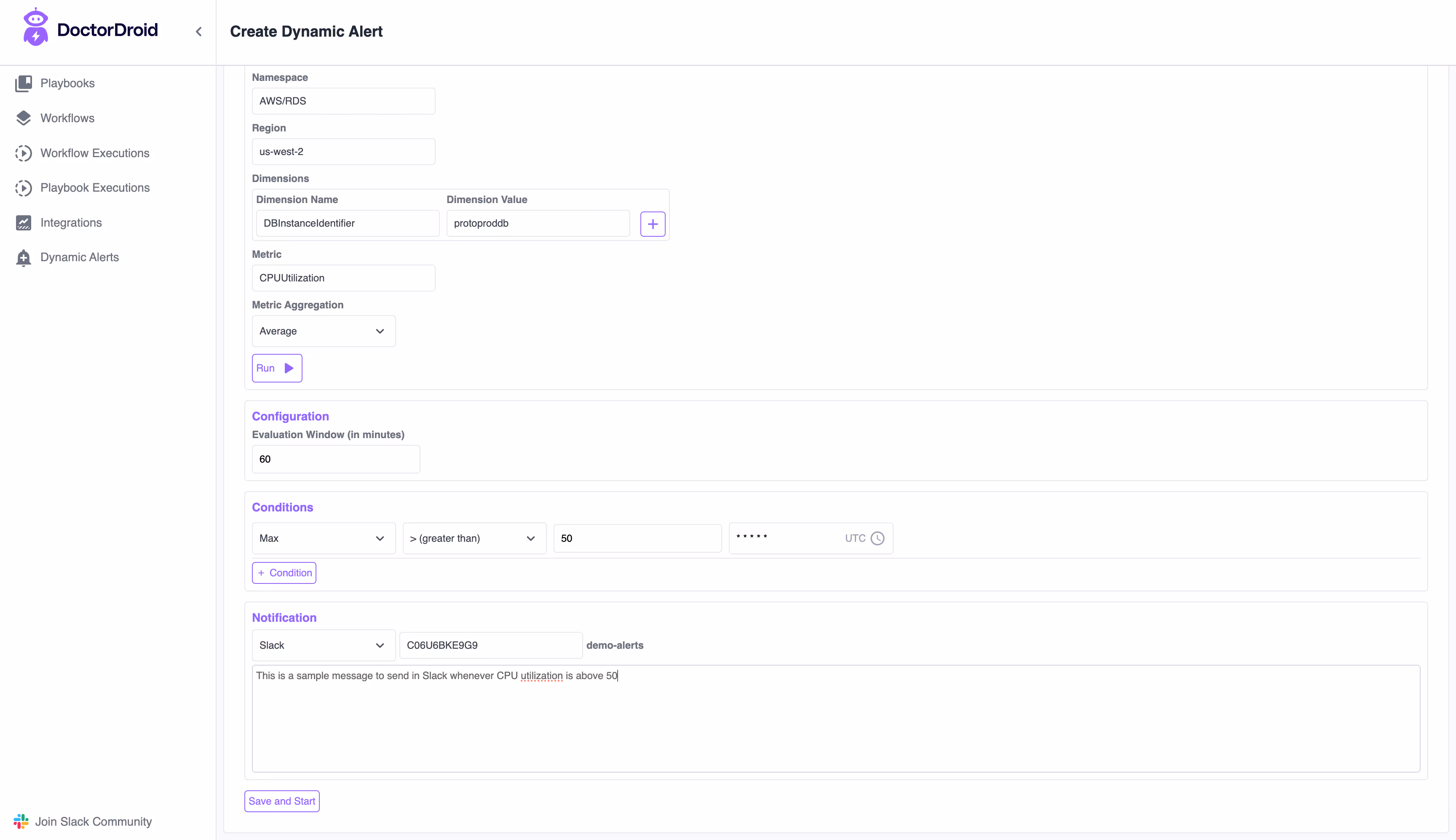Click the Slack sample message text area
1456x840 pixels.
tap(836, 719)
